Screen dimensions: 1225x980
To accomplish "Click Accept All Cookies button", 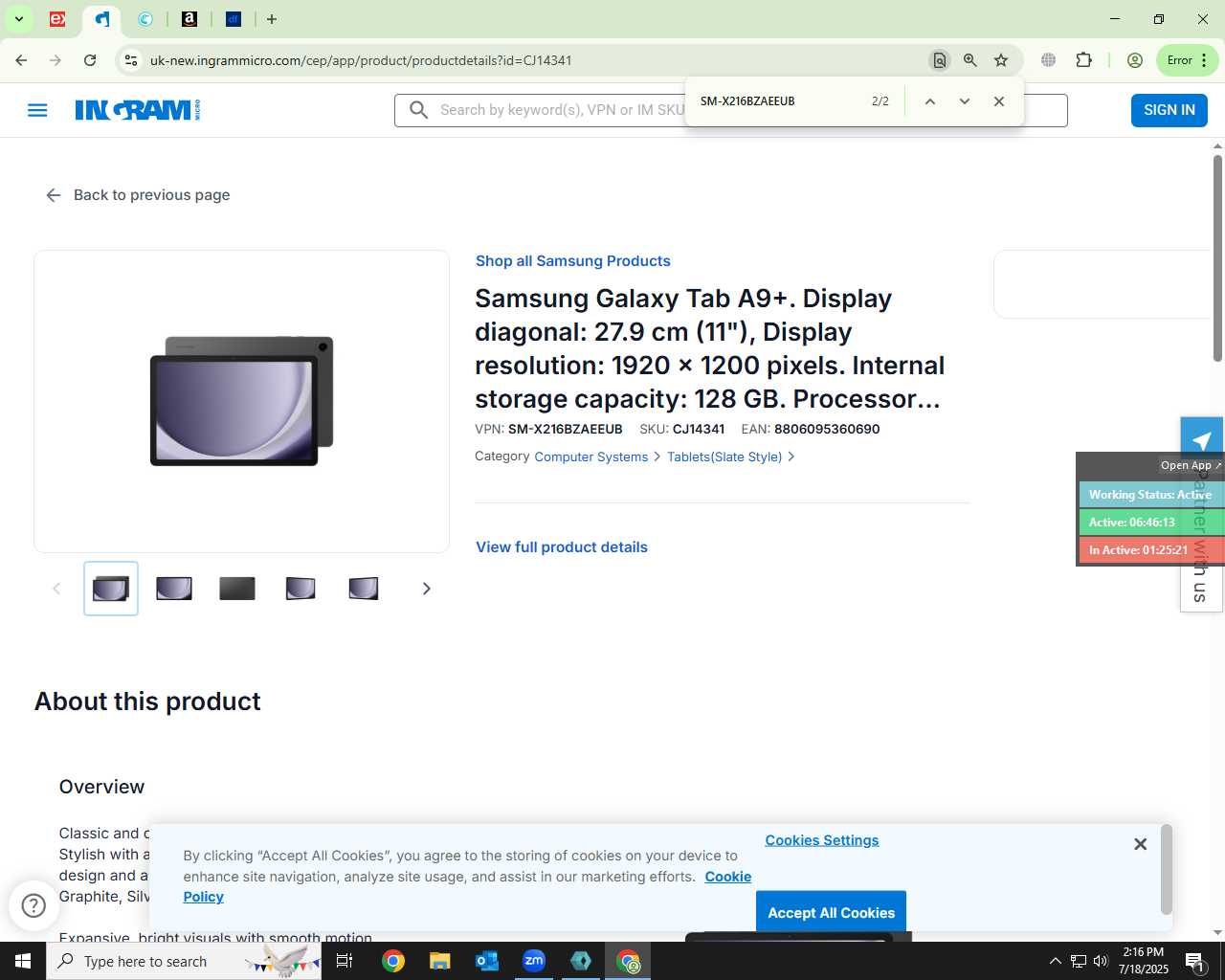I will coord(831,912).
